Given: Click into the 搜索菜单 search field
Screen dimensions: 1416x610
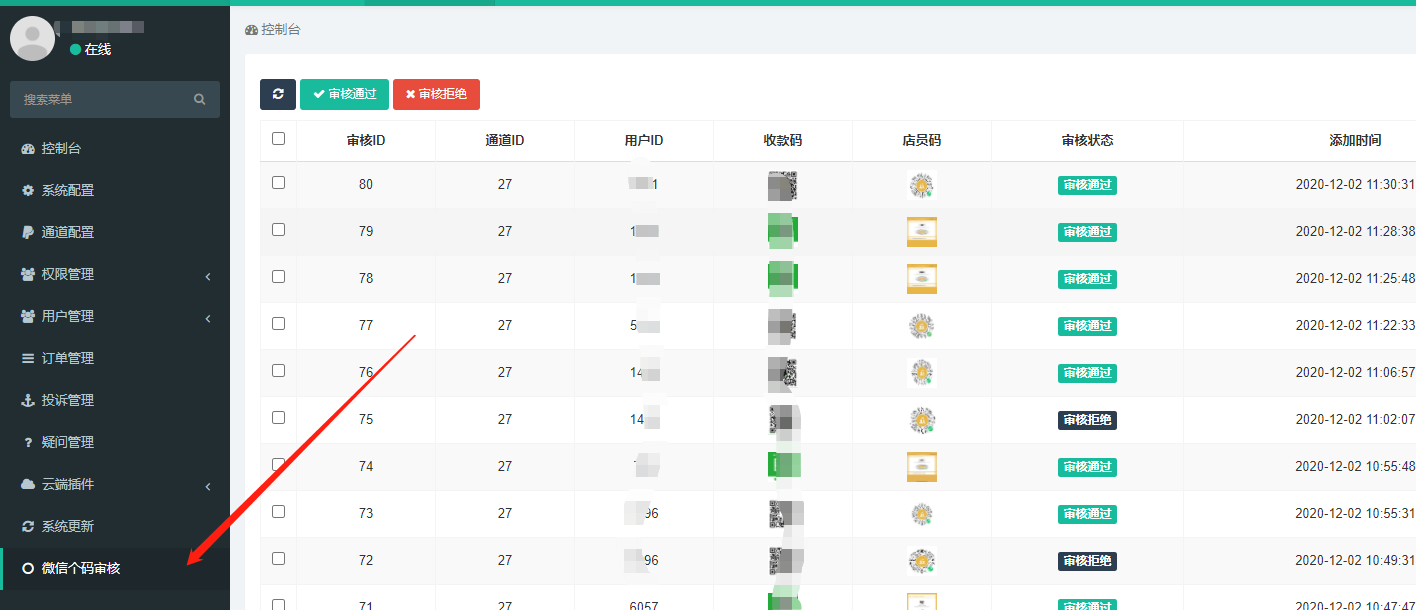Looking at the screenshot, I should [100, 100].
